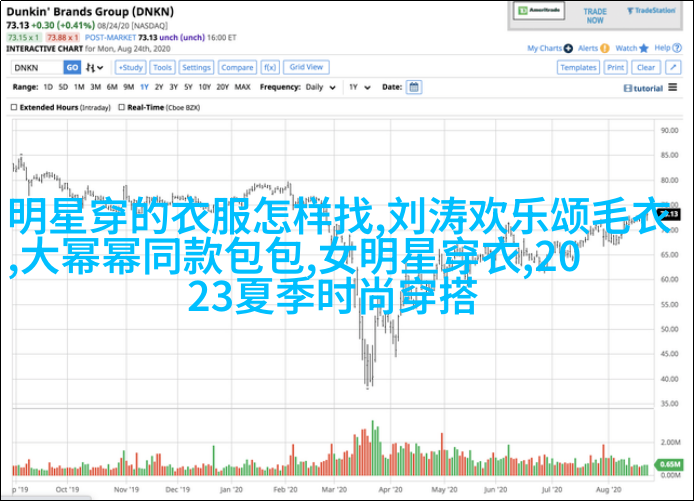This screenshot has height=502, width=695.
Task: Click the orange alert exclamation icon
Action: [605, 48]
